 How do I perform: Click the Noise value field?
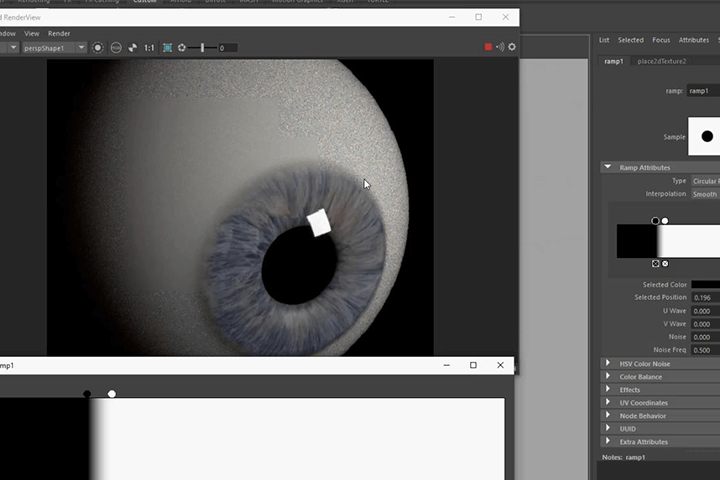coord(706,337)
